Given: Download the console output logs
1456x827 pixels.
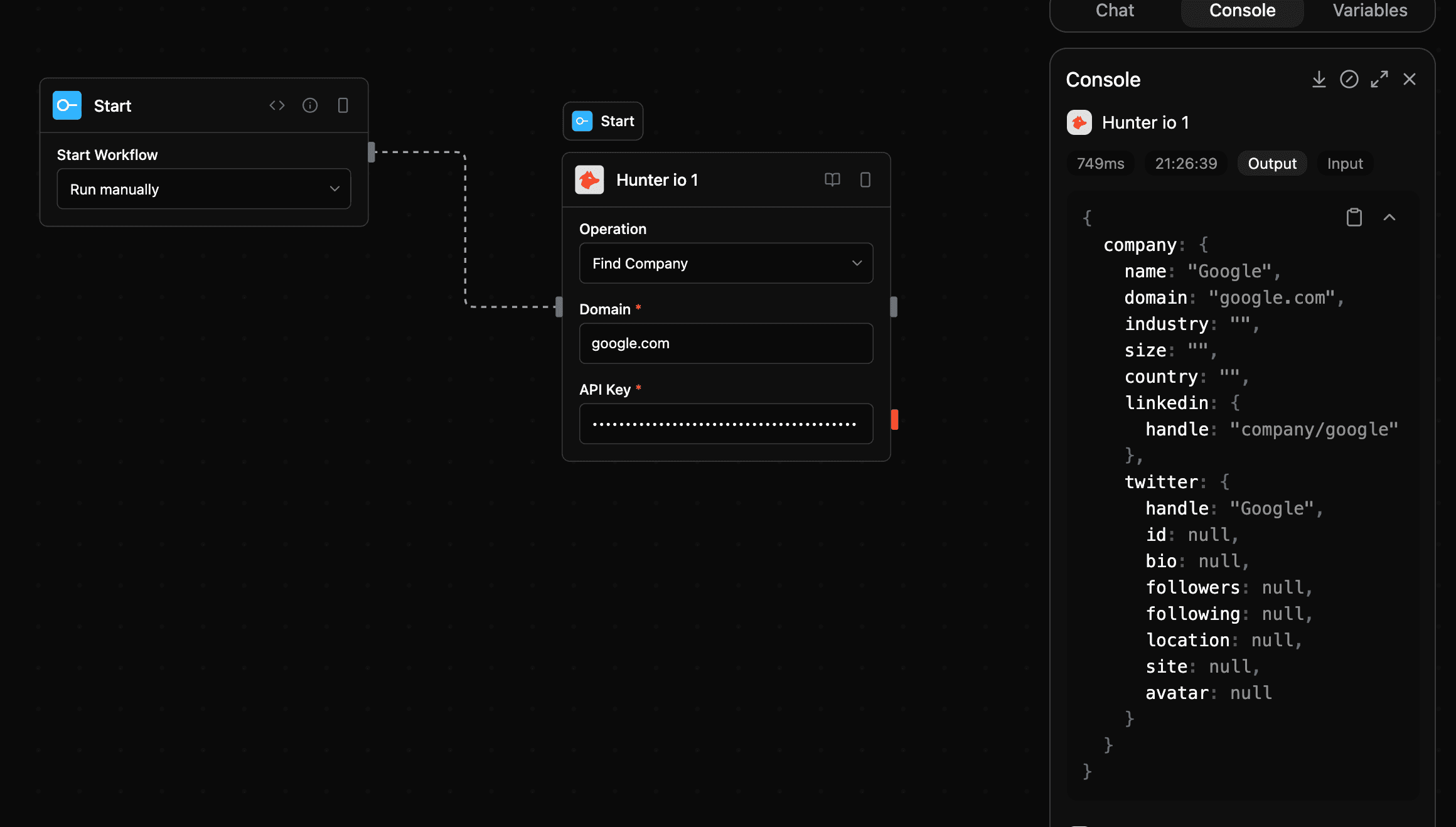Looking at the screenshot, I should [1319, 79].
